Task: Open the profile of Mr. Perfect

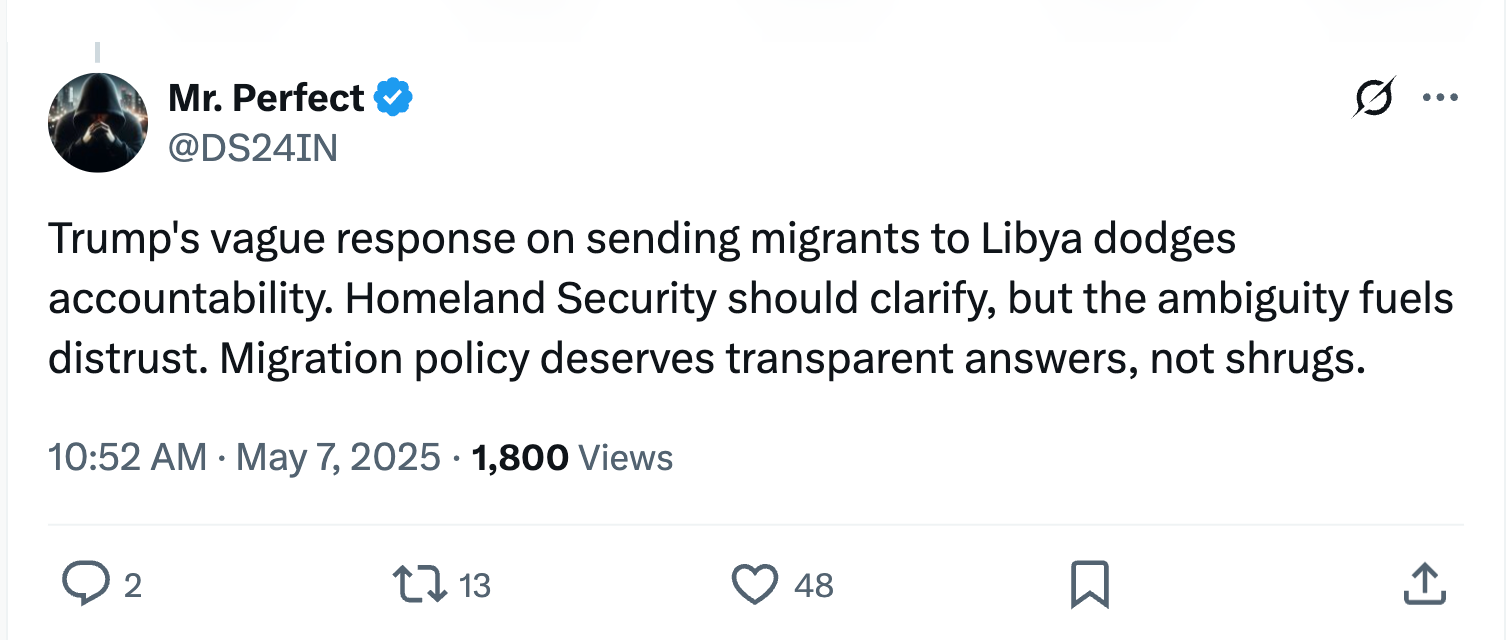Action: click(265, 96)
